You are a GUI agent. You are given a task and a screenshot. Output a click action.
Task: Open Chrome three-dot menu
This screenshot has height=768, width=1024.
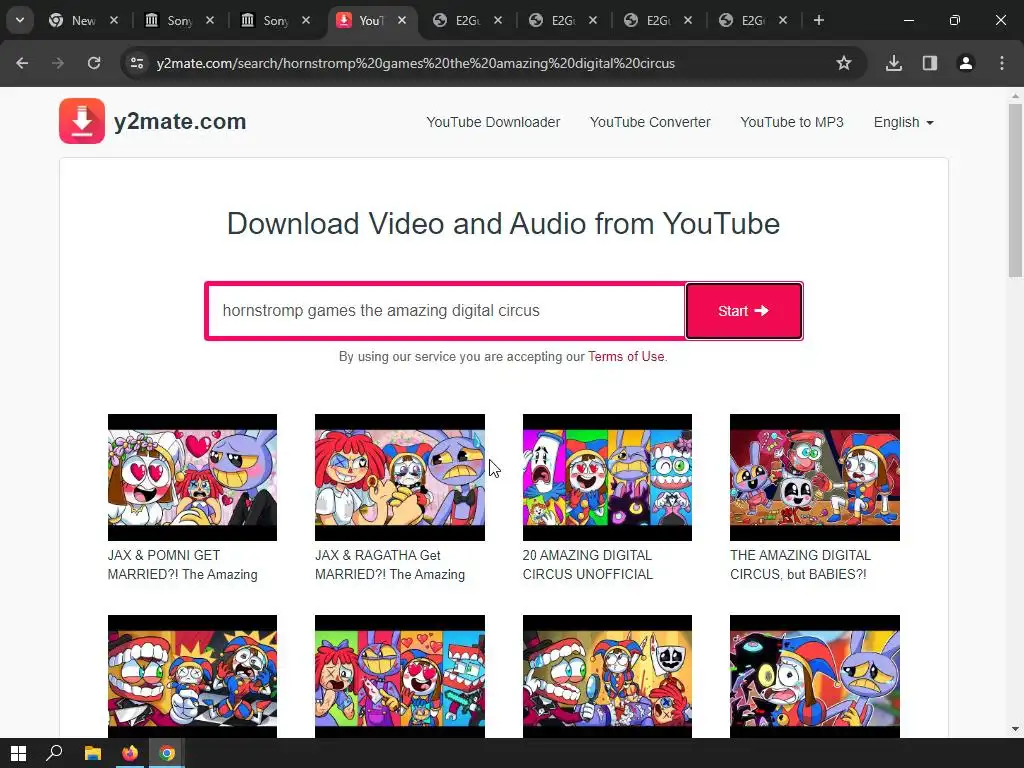pyautogui.click(x=1002, y=63)
